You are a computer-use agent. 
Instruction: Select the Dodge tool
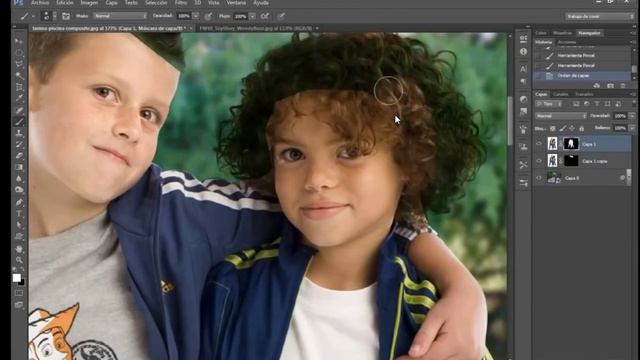pyautogui.click(x=19, y=190)
